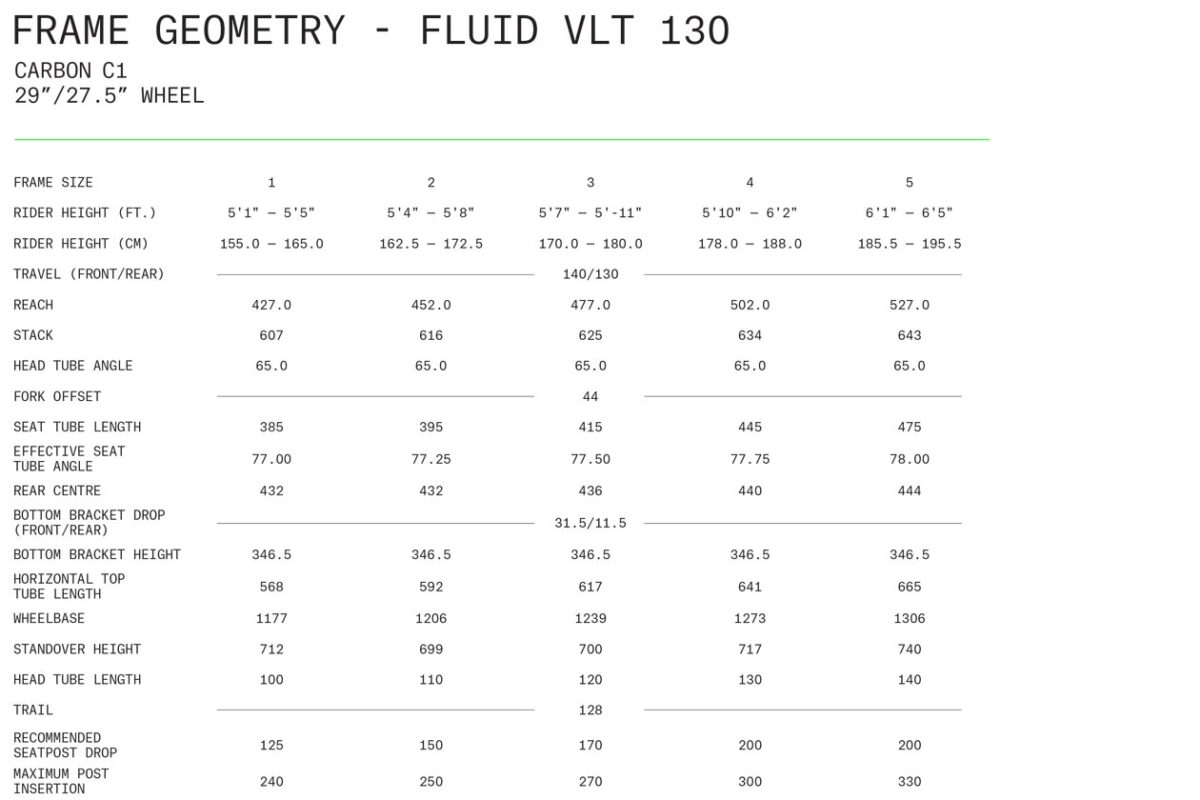The image size is (1200, 800).
Task: Click the seat tube length 385
Action: point(272,427)
